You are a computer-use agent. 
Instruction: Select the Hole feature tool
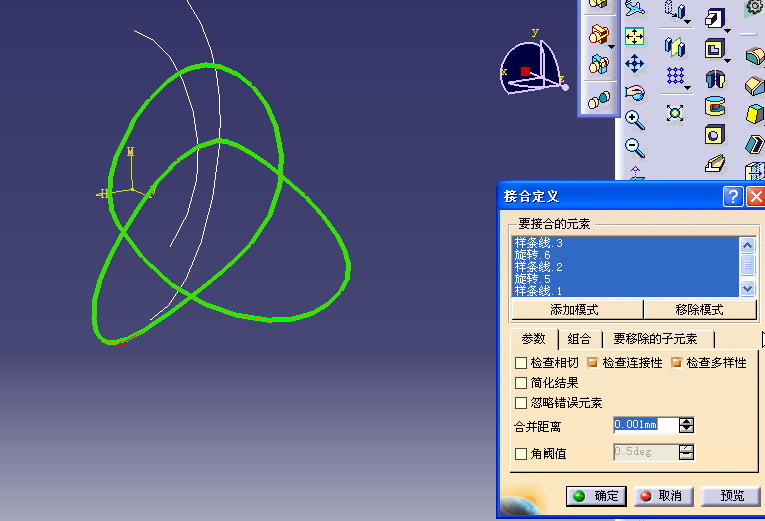[x=715, y=135]
